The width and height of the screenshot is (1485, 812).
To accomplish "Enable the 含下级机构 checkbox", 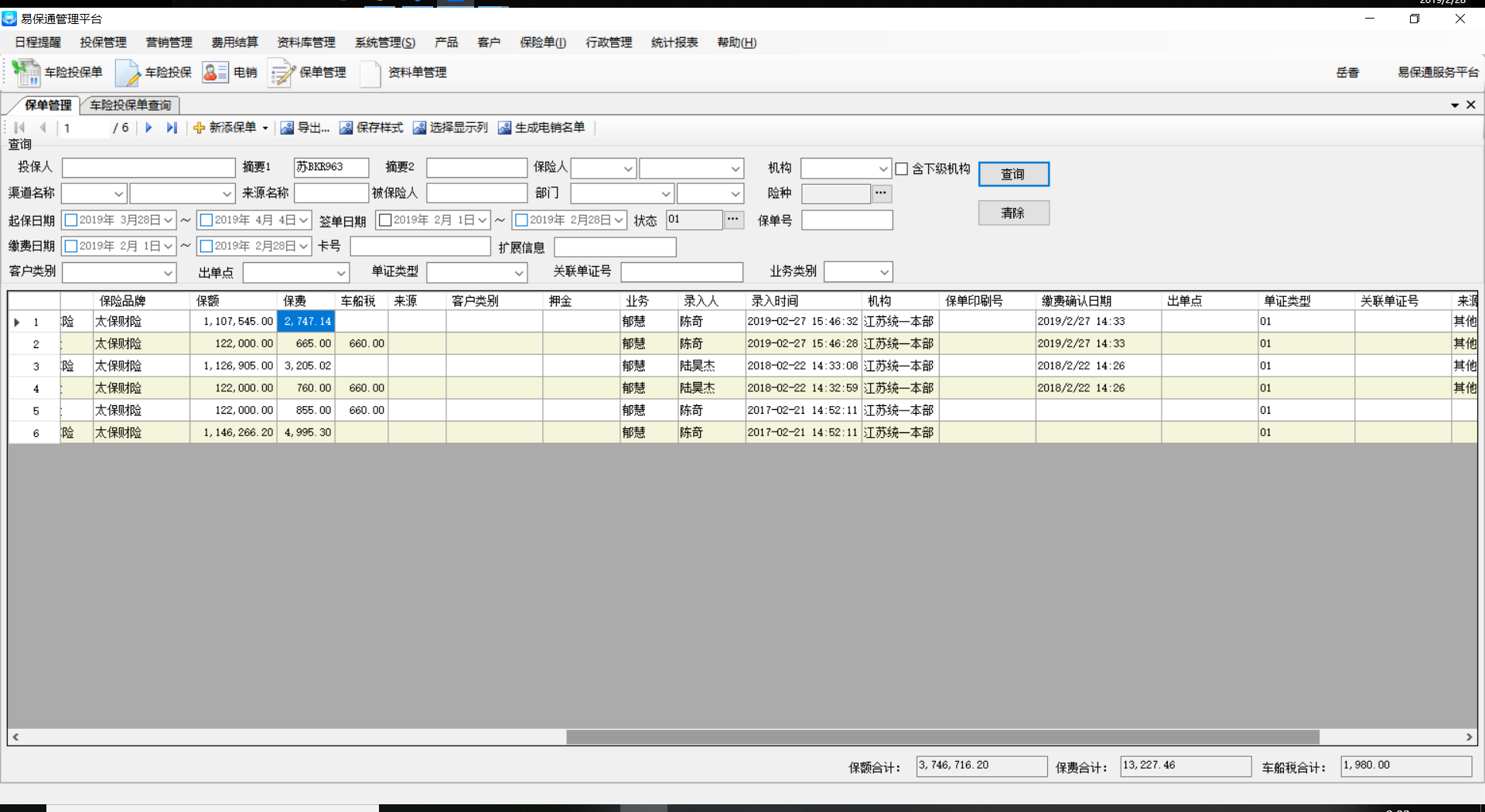I will (x=902, y=169).
